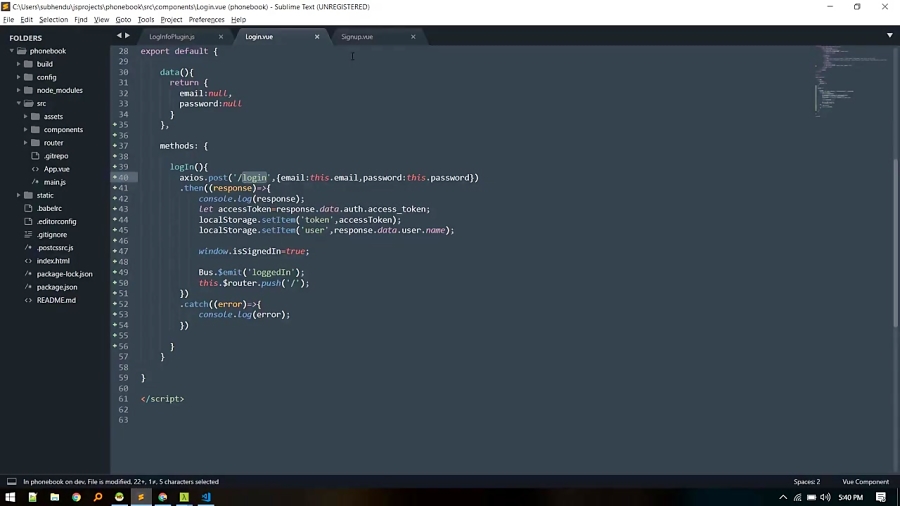900x506 pixels.
Task: Open .postcssrc.js file in sidebar
Action: pyautogui.click(x=55, y=248)
